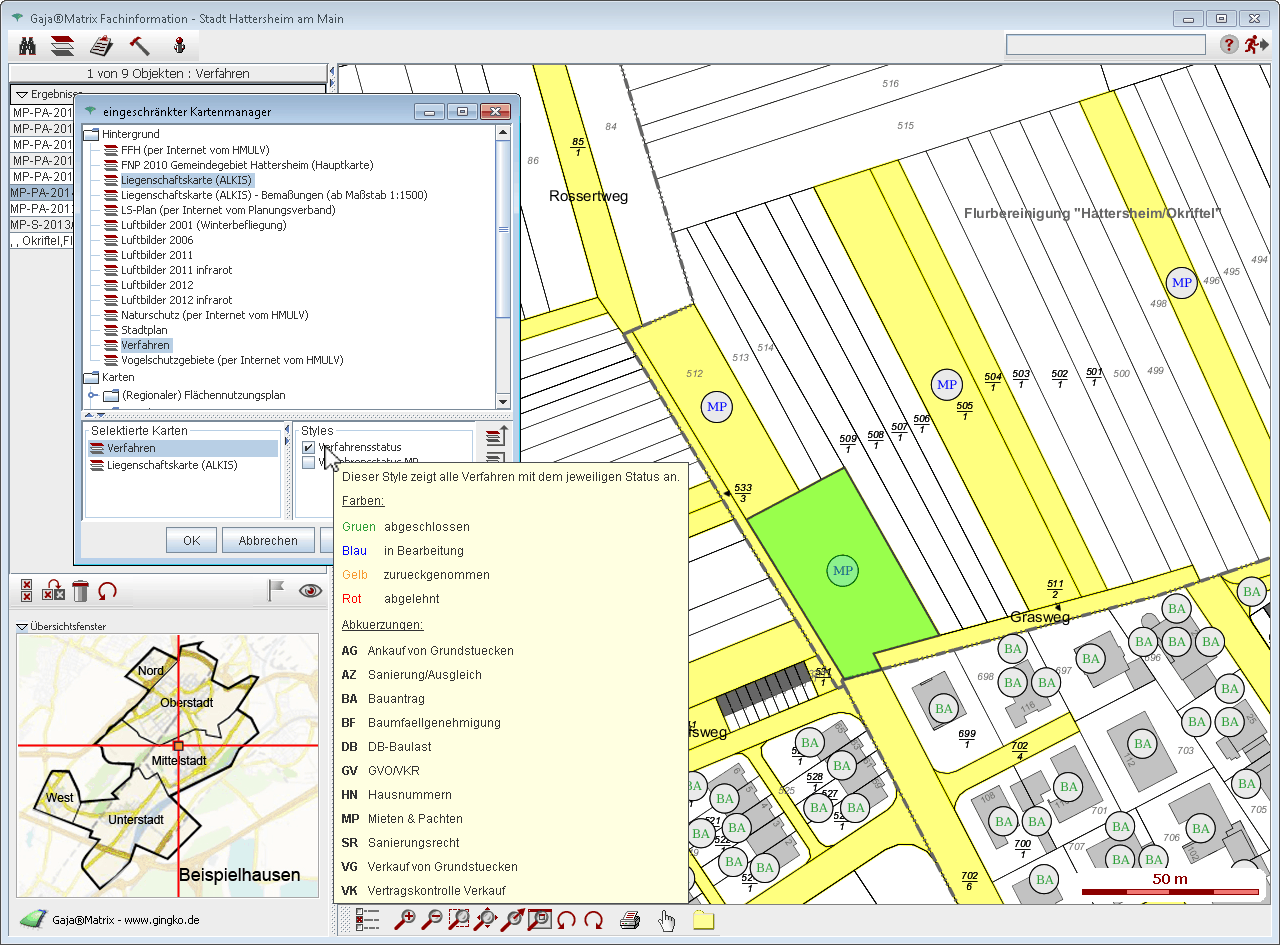This screenshot has height=945, width=1280.
Task: Click the legend list icon
Action: click(367, 920)
